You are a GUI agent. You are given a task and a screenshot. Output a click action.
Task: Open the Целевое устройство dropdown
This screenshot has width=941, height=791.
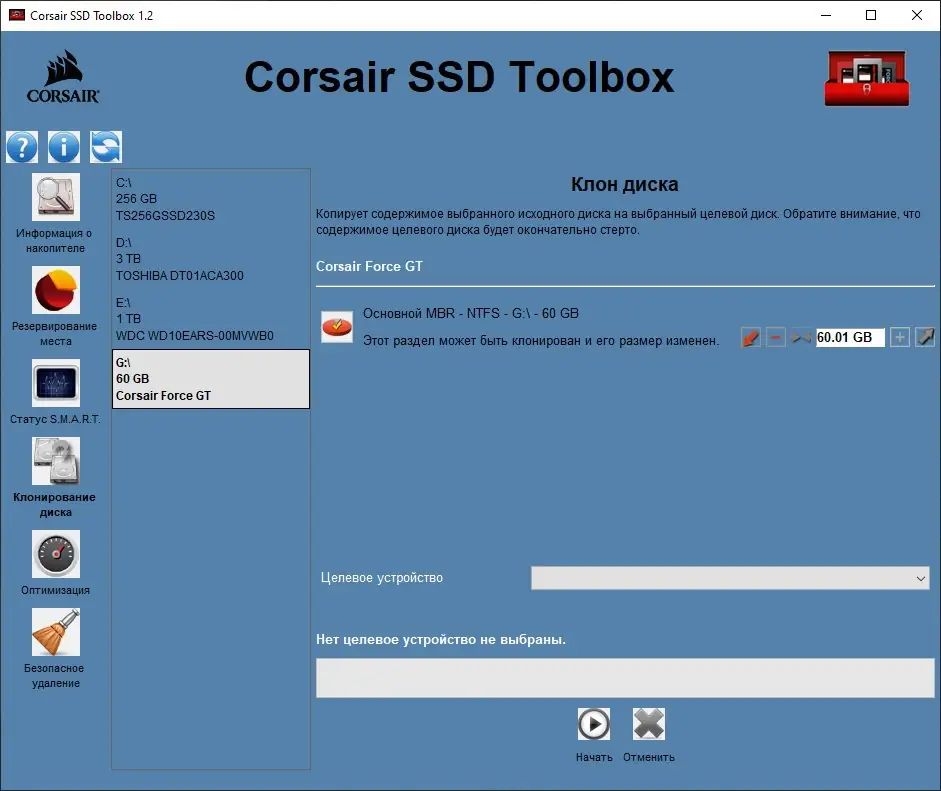[x=729, y=578]
